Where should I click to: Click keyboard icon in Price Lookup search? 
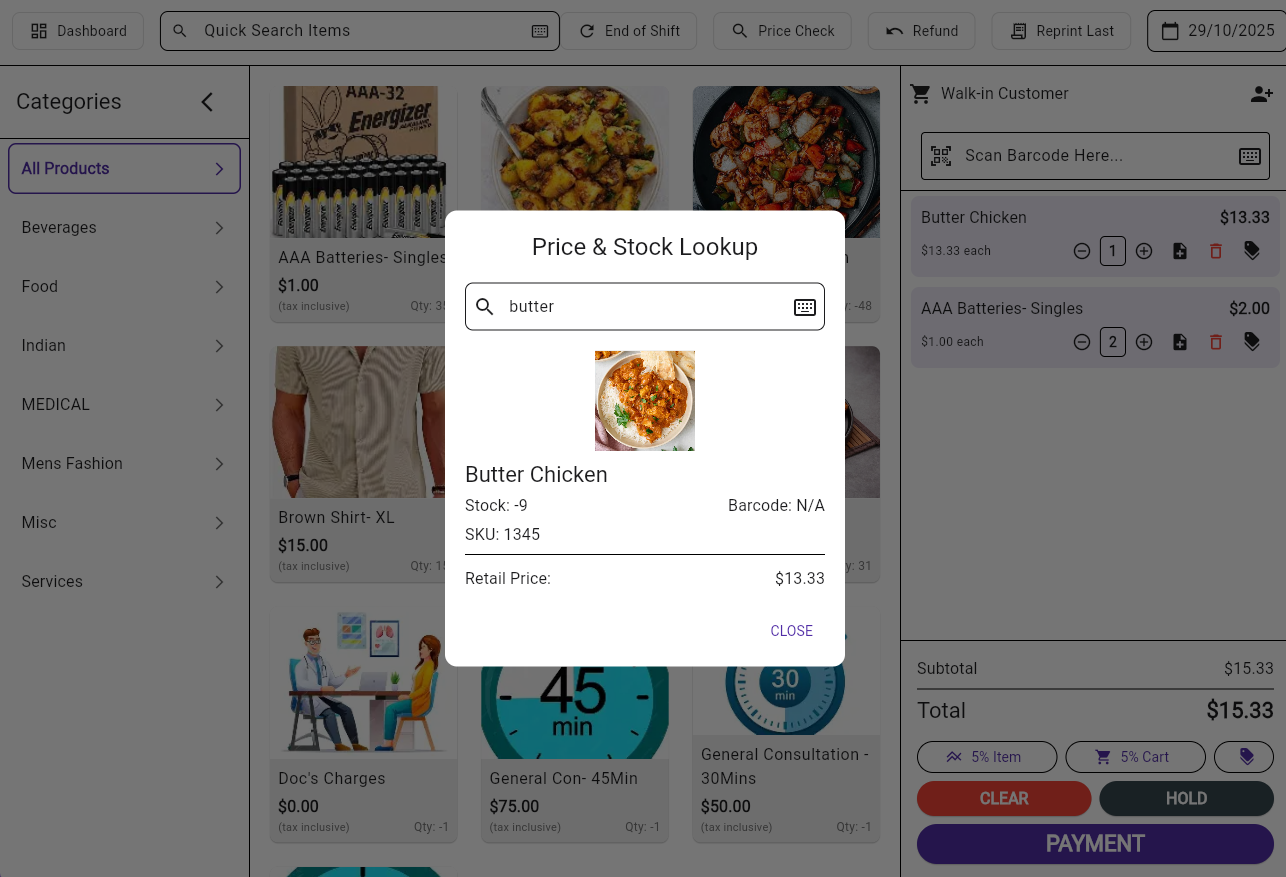[x=805, y=307]
